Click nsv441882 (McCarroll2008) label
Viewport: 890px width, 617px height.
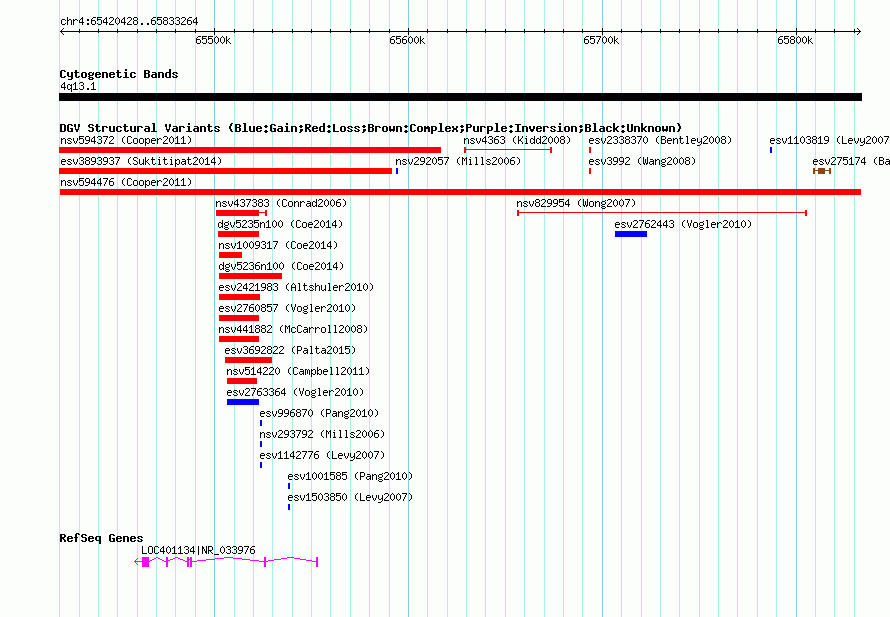pyautogui.click(x=293, y=329)
